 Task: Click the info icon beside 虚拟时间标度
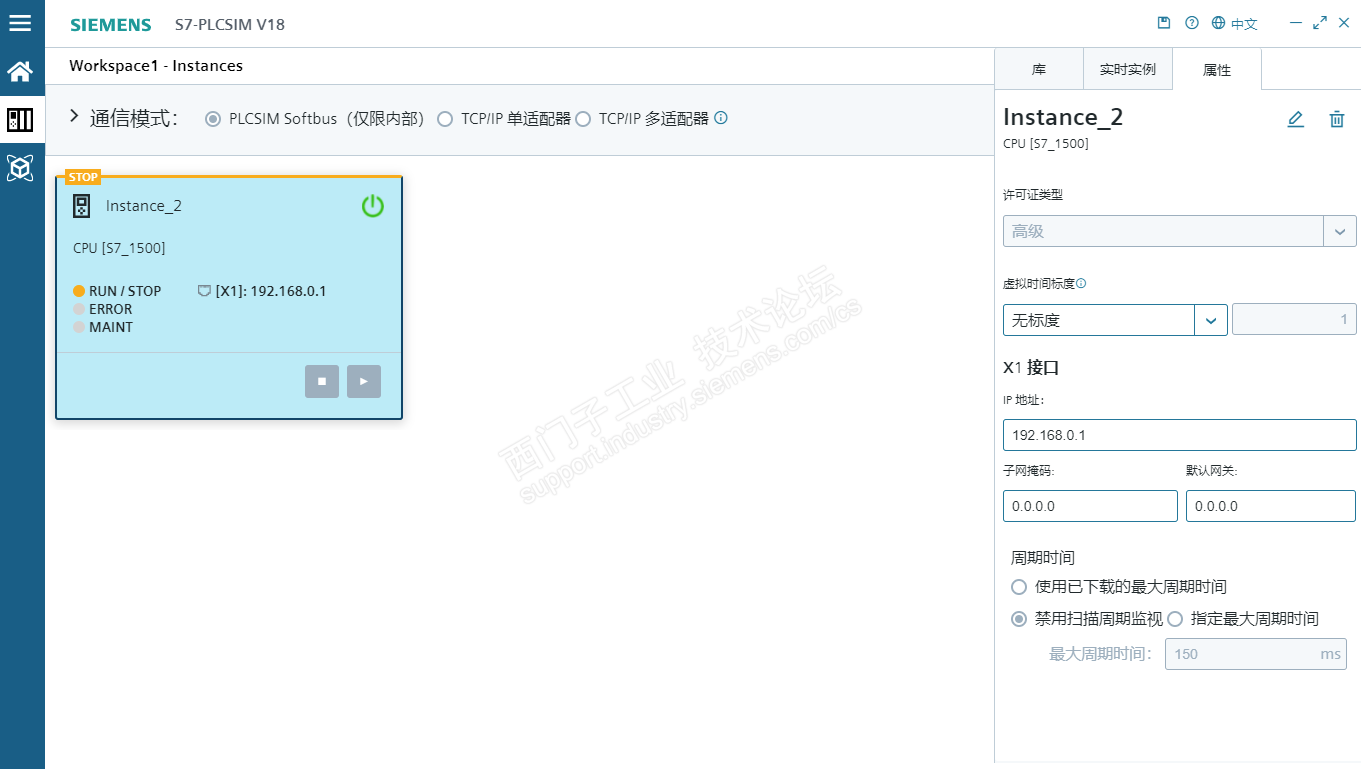1081,283
